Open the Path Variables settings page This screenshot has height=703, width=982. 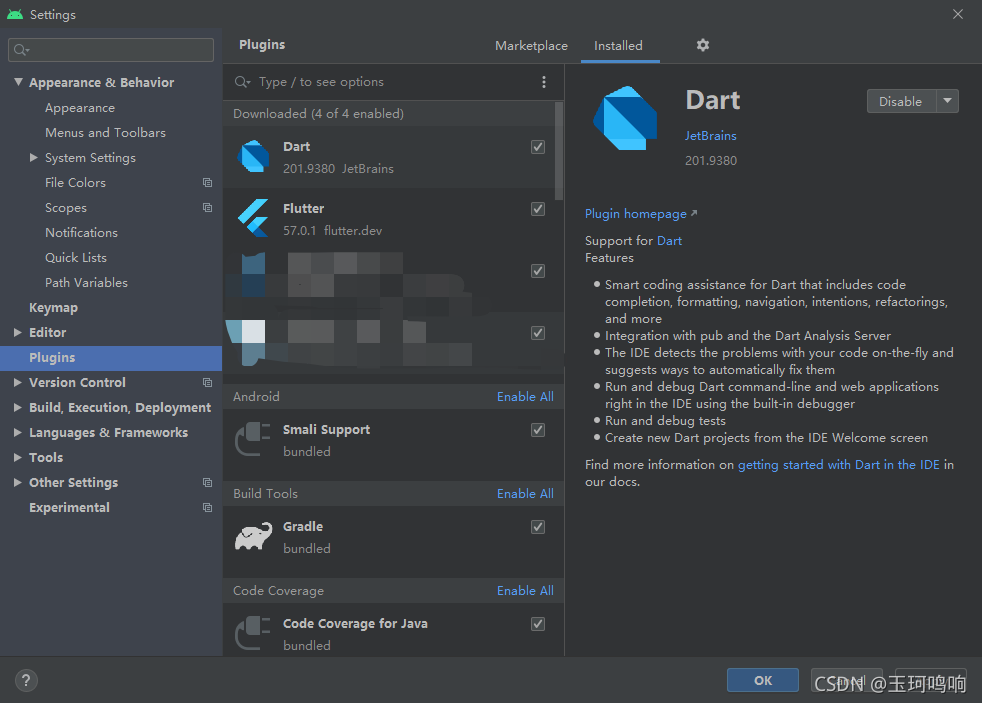click(x=86, y=282)
